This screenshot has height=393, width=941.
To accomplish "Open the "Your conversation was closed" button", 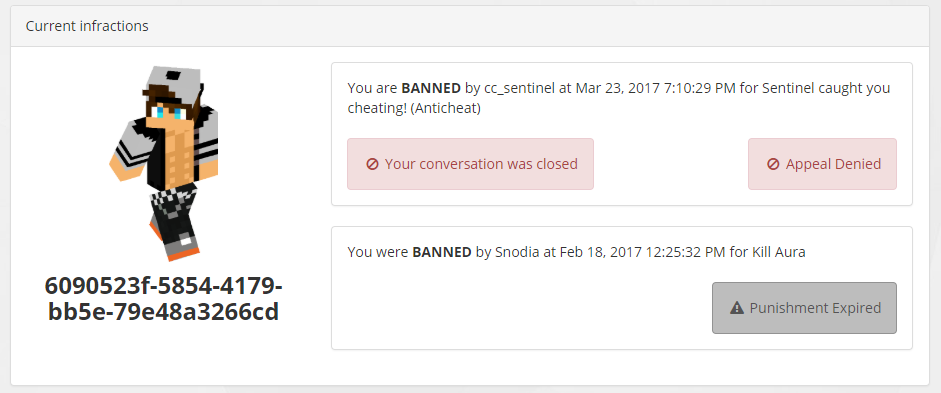I will coord(470,164).
